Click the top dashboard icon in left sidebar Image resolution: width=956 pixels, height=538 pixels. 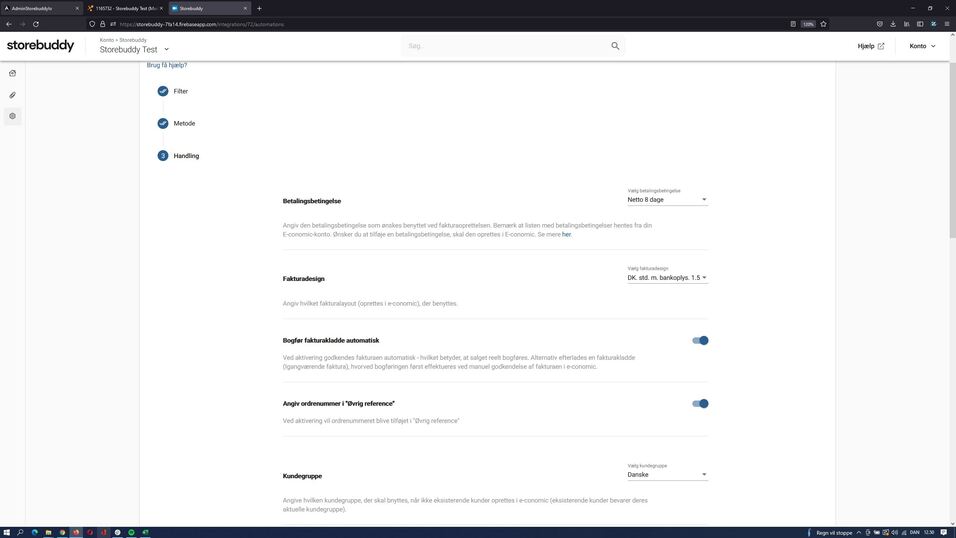pyautogui.click(x=12, y=73)
